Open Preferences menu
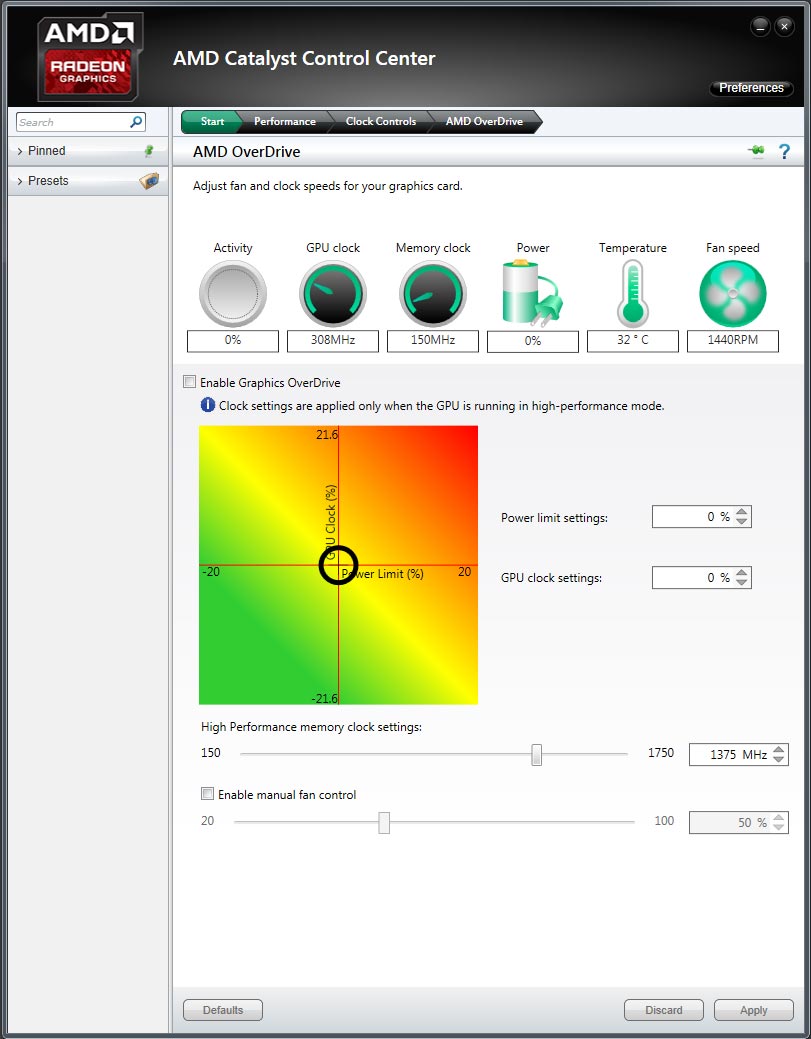This screenshot has height=1039, width=811. click(751, 88)
